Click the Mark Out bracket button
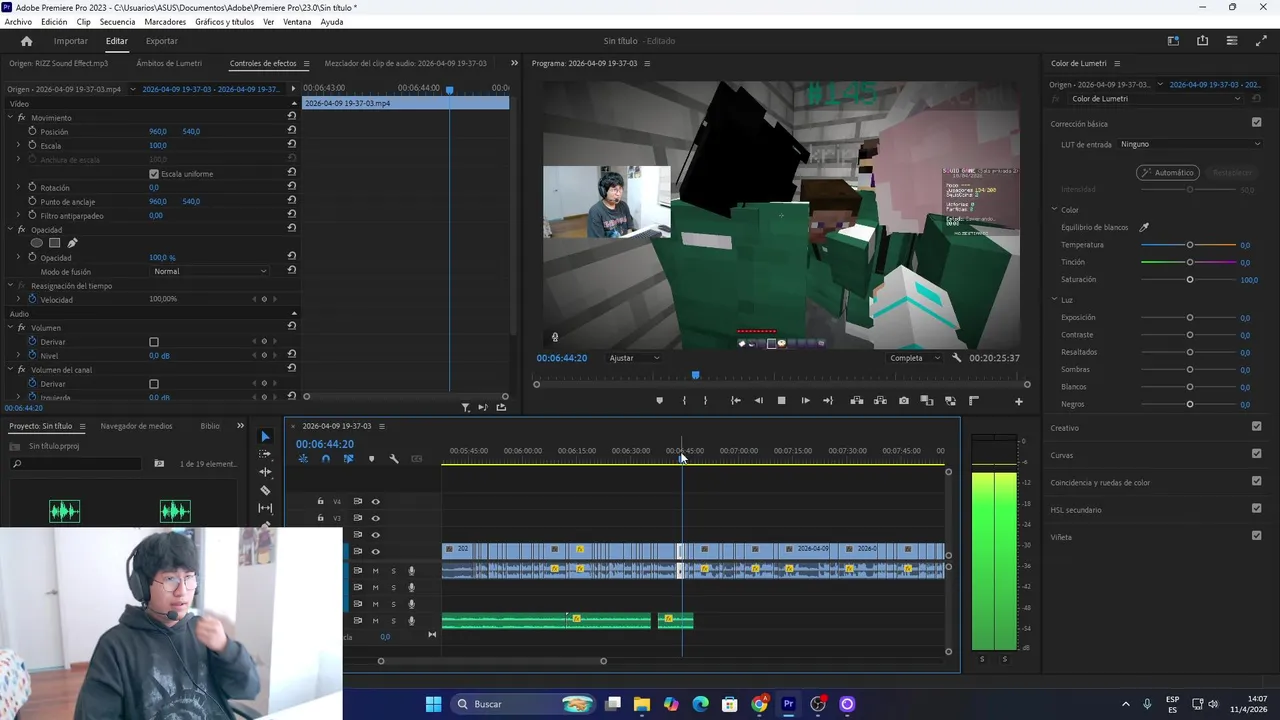Image resolution: width=1280 pixels, height=720 pixels. pyautogui.click(x=705, y=401)
